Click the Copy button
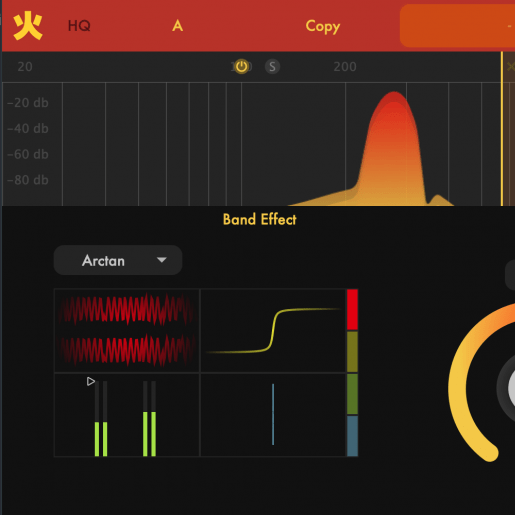This screenshot has height=515, width=515. (323, 26)
